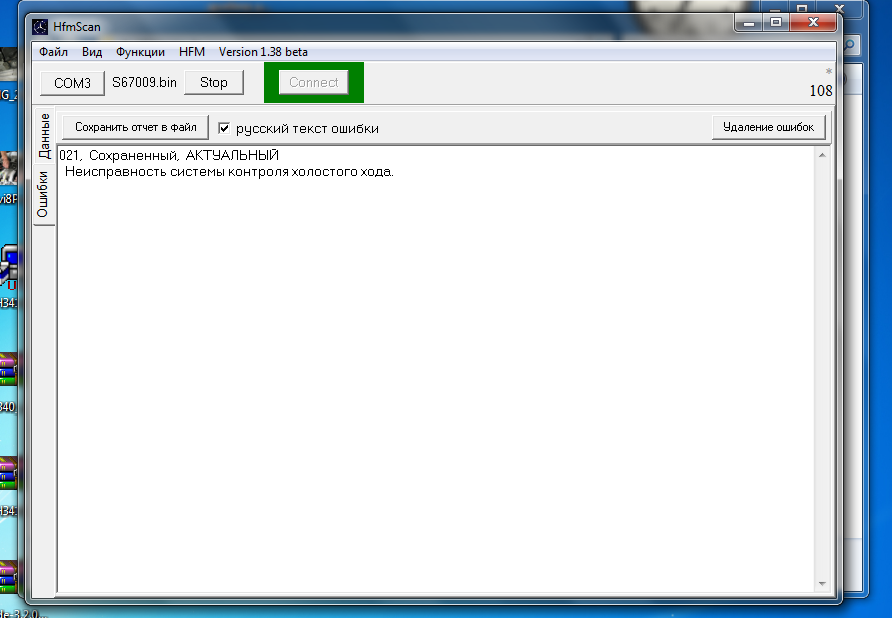Click the error line 021, Сохраненный, АКТУАЛЬНЫЙ
The height and width of the screenshot is (618, 892).
pos(169,155)
